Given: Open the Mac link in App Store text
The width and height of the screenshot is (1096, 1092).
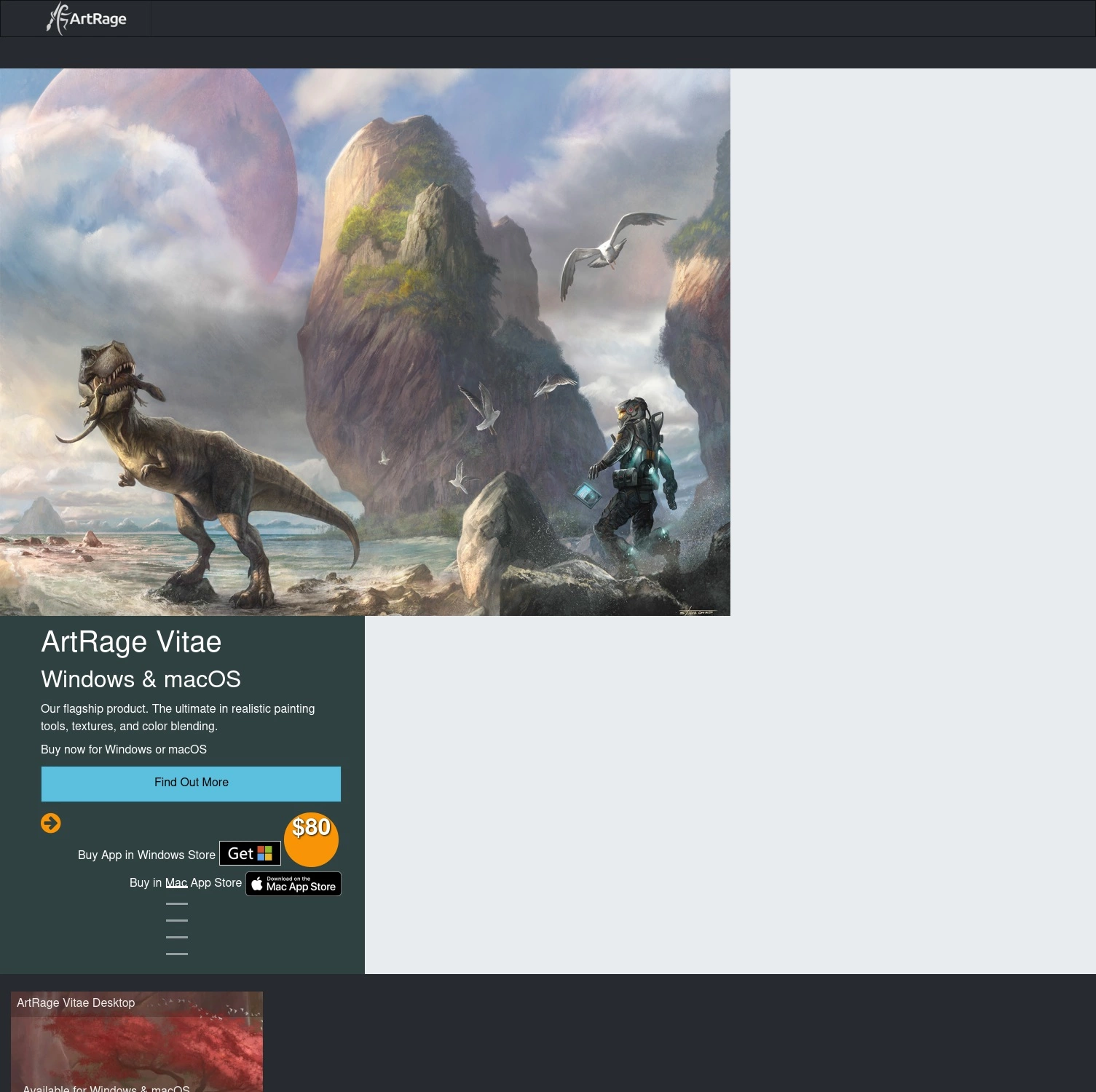Looking at the screenshot, I should 176,882.
